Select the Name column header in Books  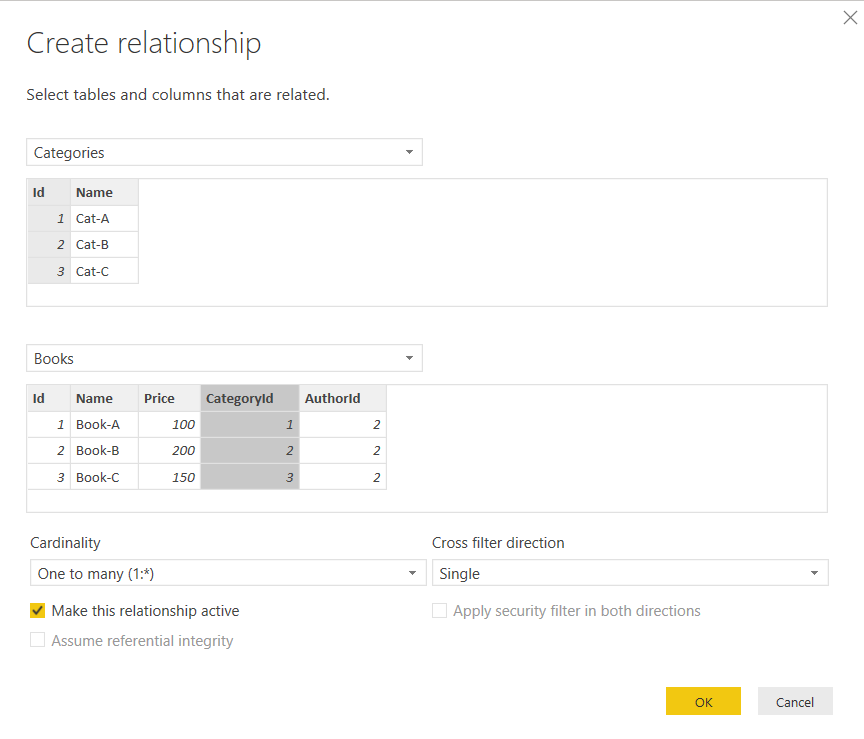click(x=95, y=398)
